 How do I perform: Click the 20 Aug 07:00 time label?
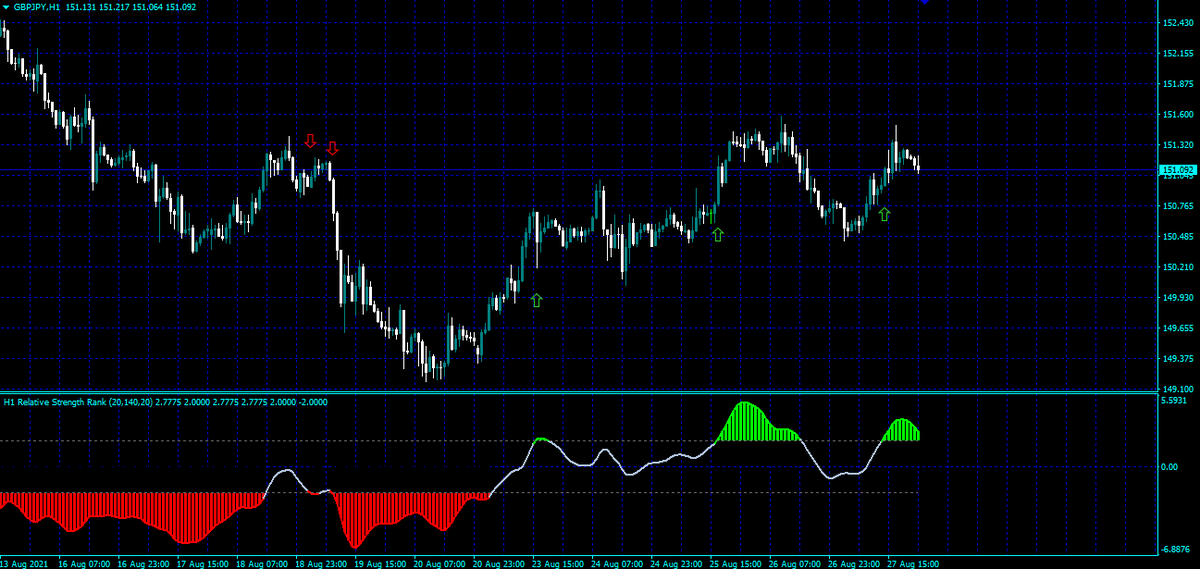click(441, 563)
